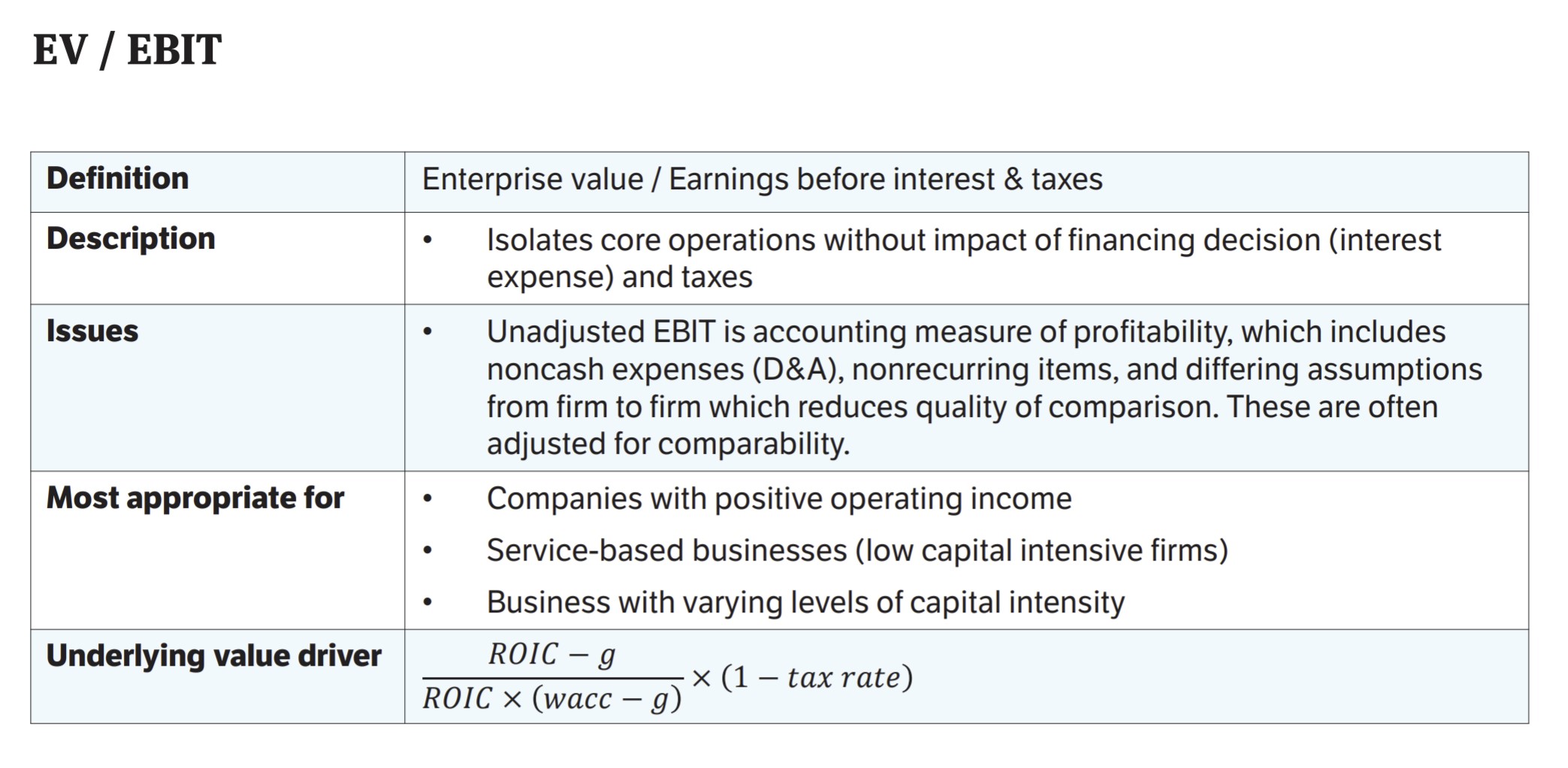Click the Description row label

pos(131,238)
